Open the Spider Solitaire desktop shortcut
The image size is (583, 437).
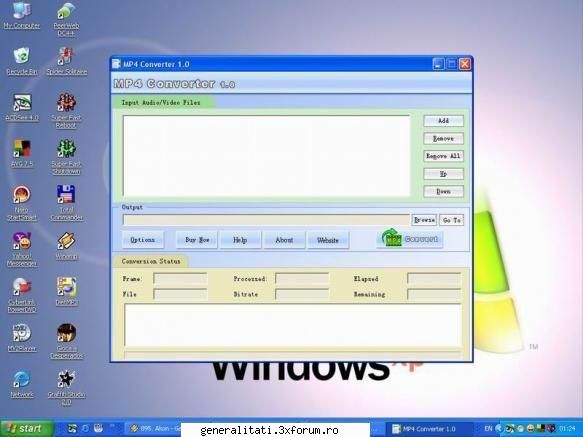[67, 61]
